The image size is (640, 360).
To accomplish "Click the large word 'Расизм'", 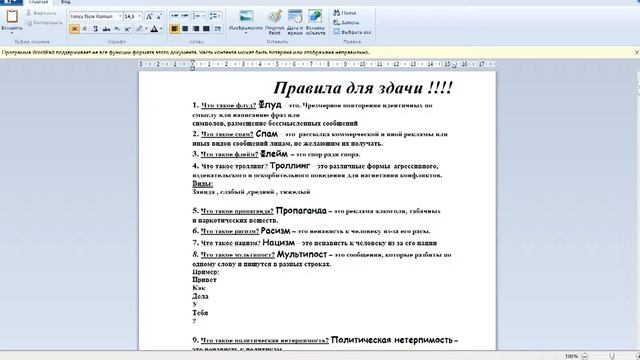I will click(276, 231).
